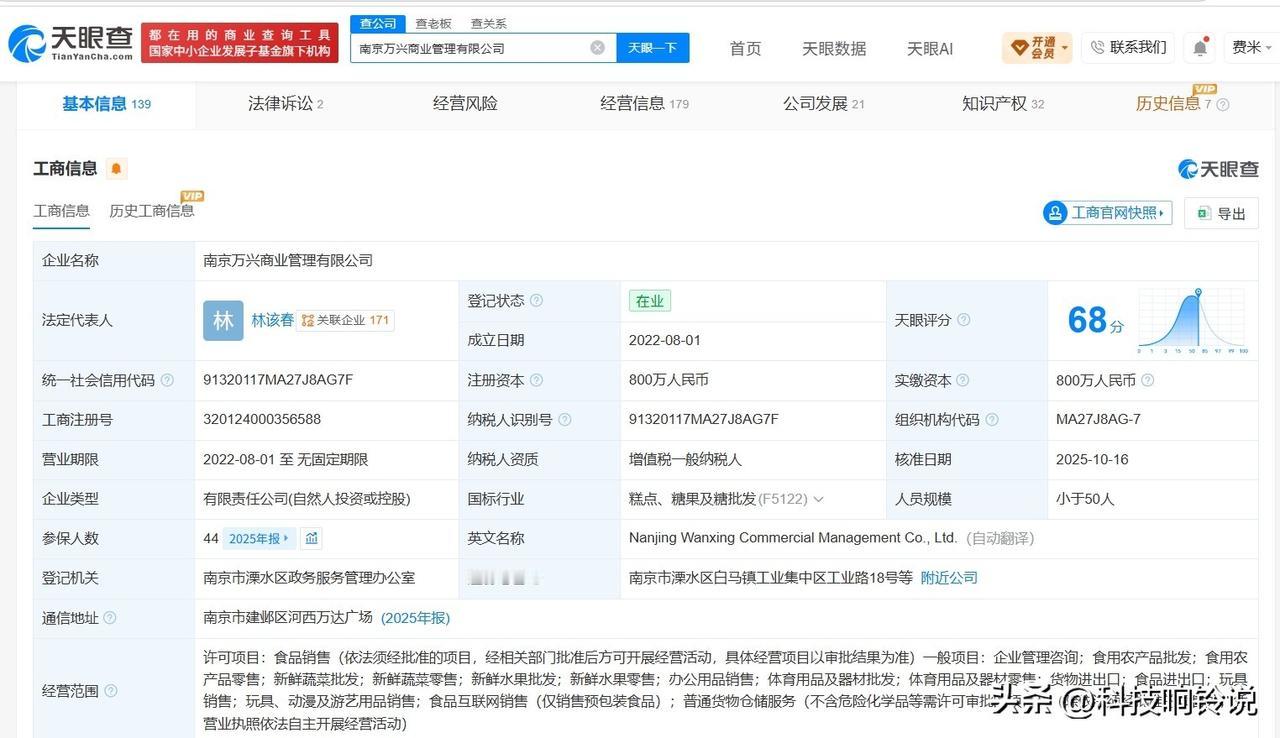The image size is (1280, 738).
Task: Open the 经营风险 tab
Action: point(465,104)
